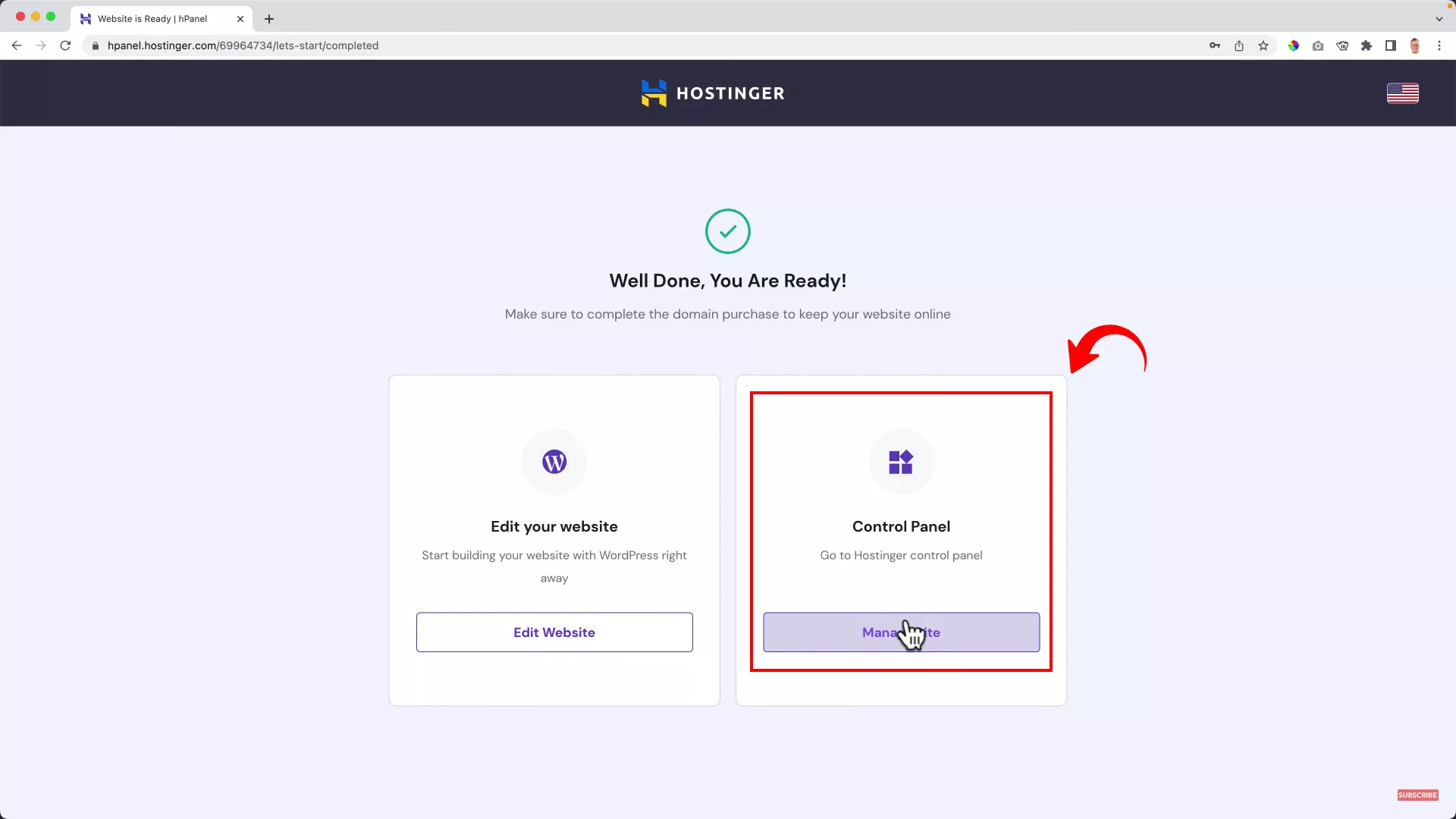Open the US flag language selector

1402,93
